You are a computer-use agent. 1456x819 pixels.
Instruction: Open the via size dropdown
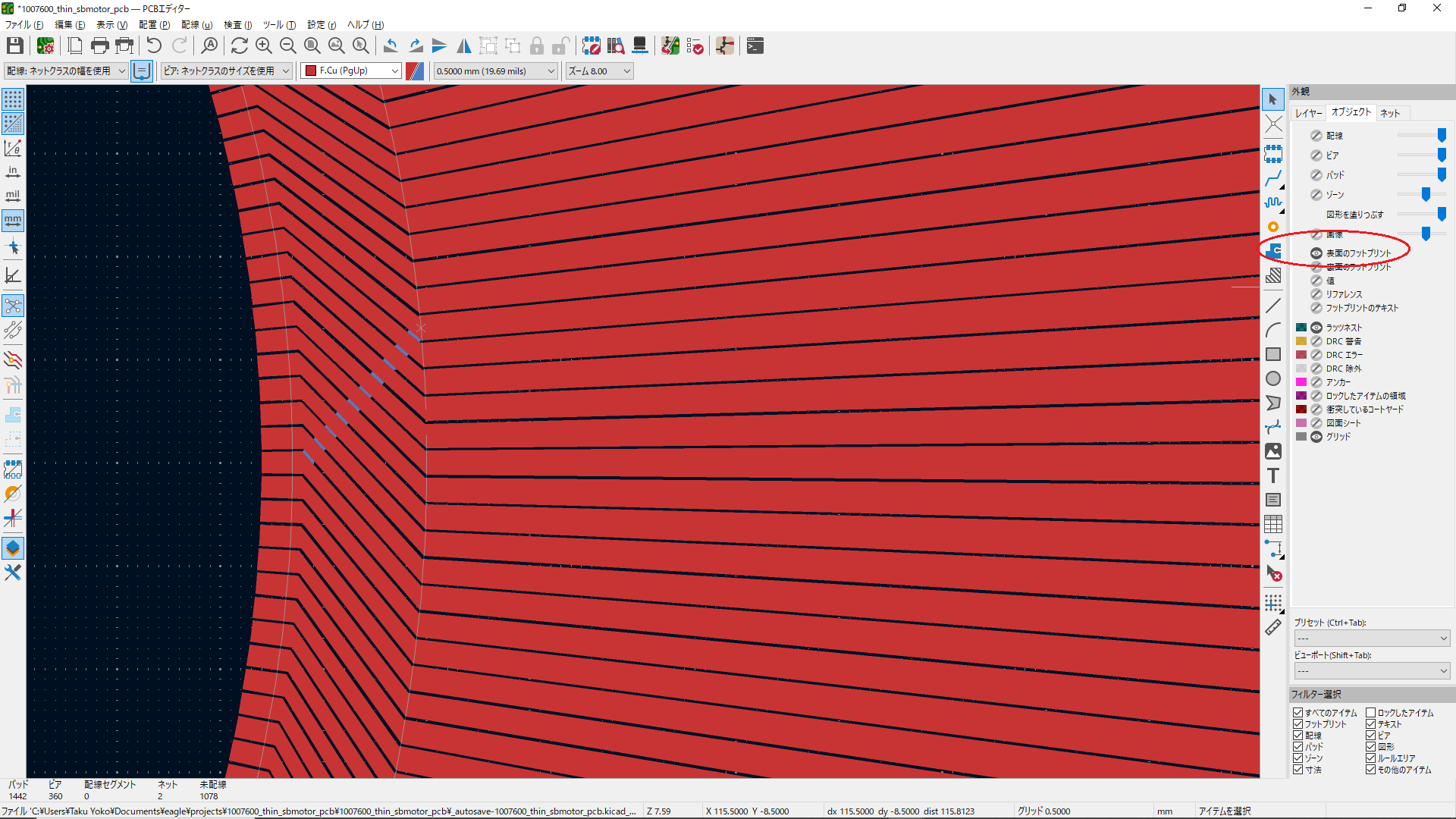[227, 71]
